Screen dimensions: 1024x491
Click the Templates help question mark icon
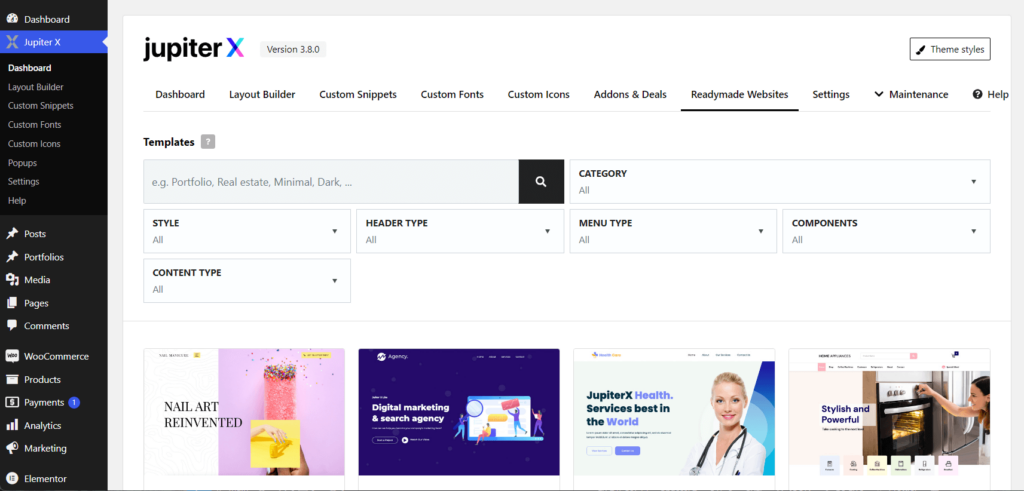[208, 142]
